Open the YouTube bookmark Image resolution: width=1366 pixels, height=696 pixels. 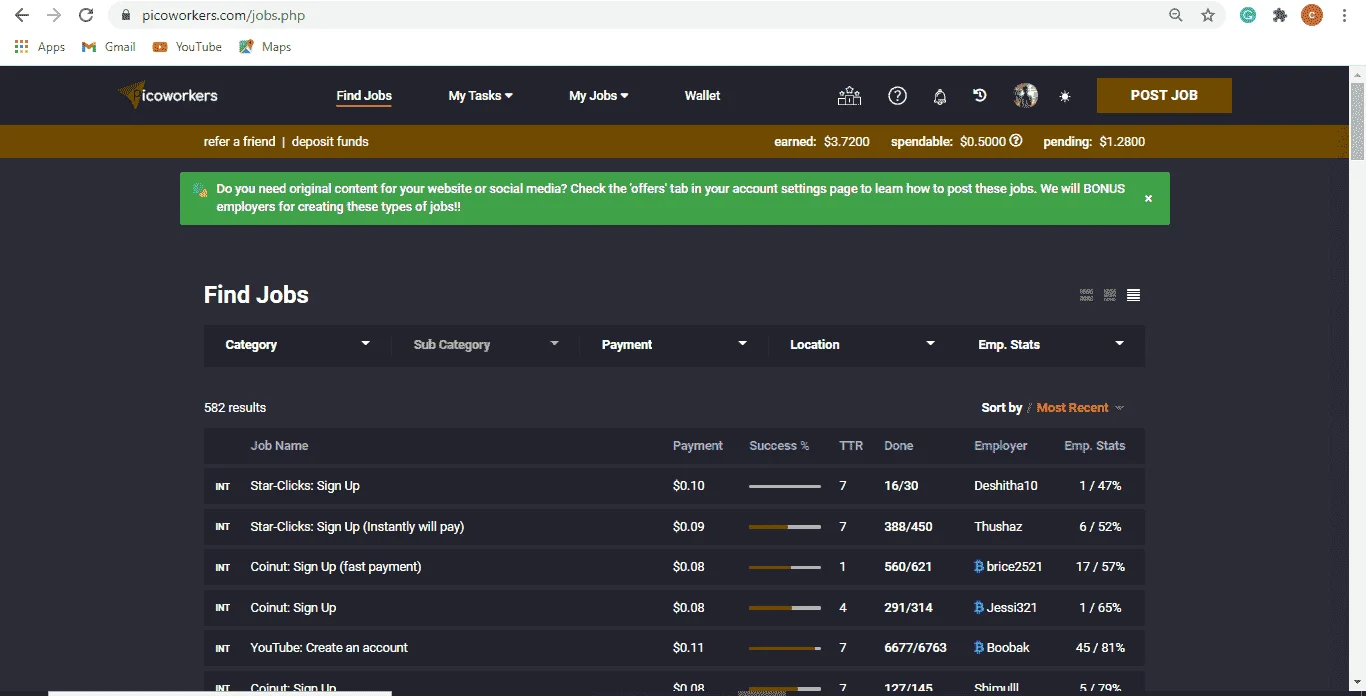187,47
